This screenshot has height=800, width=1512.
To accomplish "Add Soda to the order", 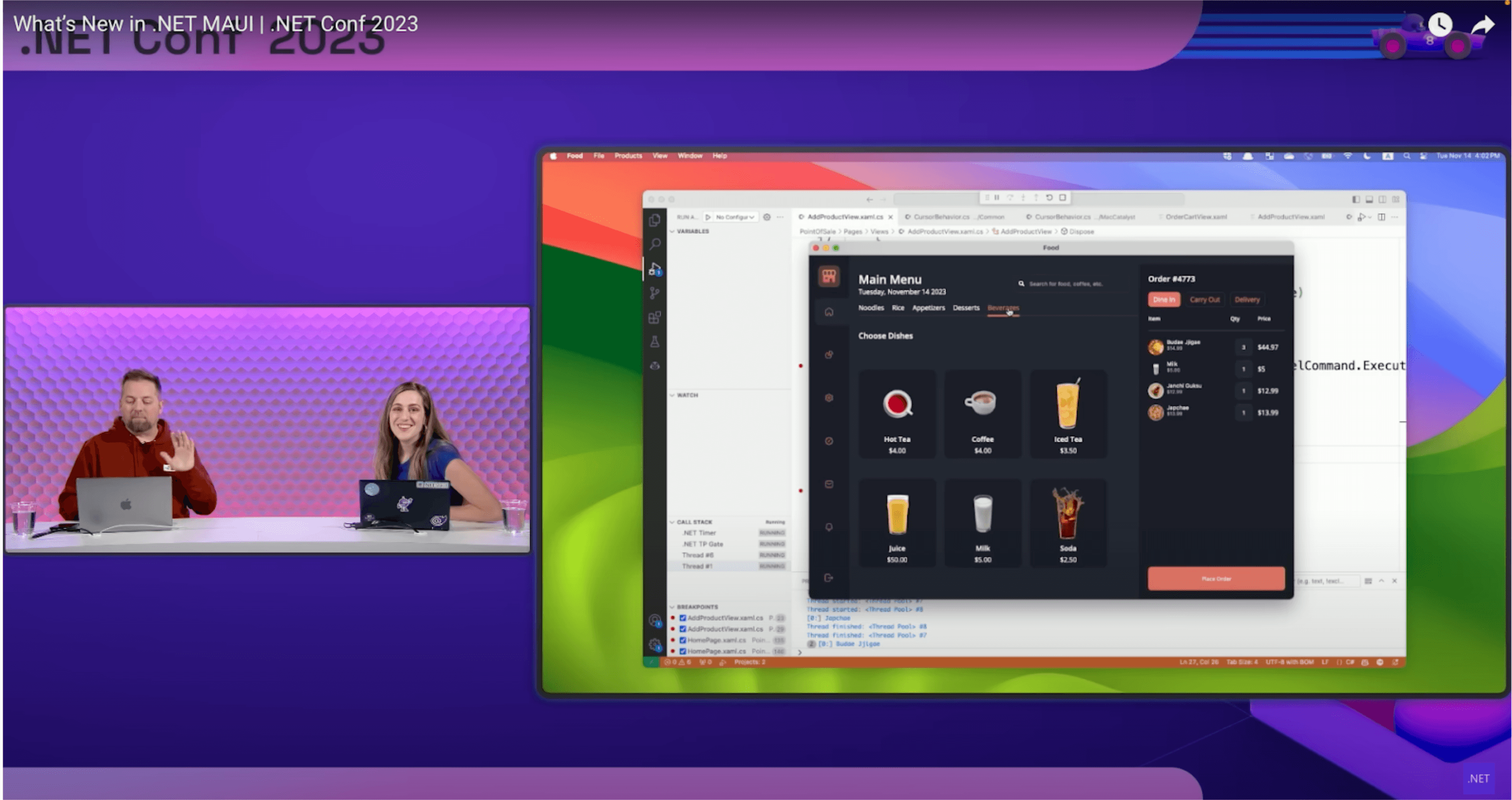I will pos(1068,523).
